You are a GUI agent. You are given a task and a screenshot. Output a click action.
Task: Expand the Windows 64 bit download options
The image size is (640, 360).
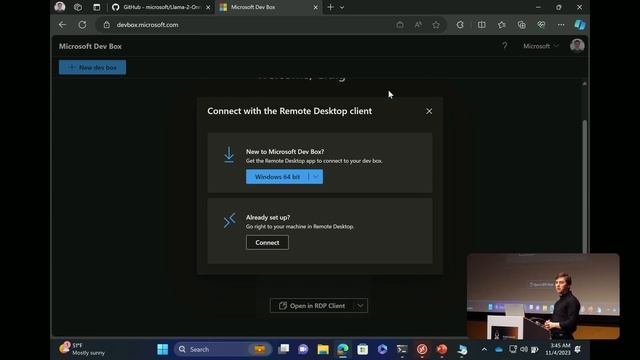(316, 177)
